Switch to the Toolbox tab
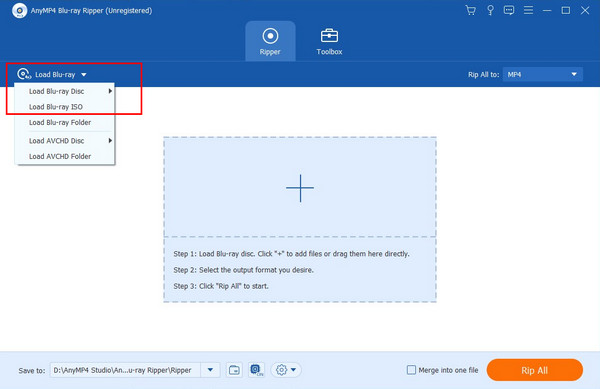The image size is (600, 389). [329, 41]
